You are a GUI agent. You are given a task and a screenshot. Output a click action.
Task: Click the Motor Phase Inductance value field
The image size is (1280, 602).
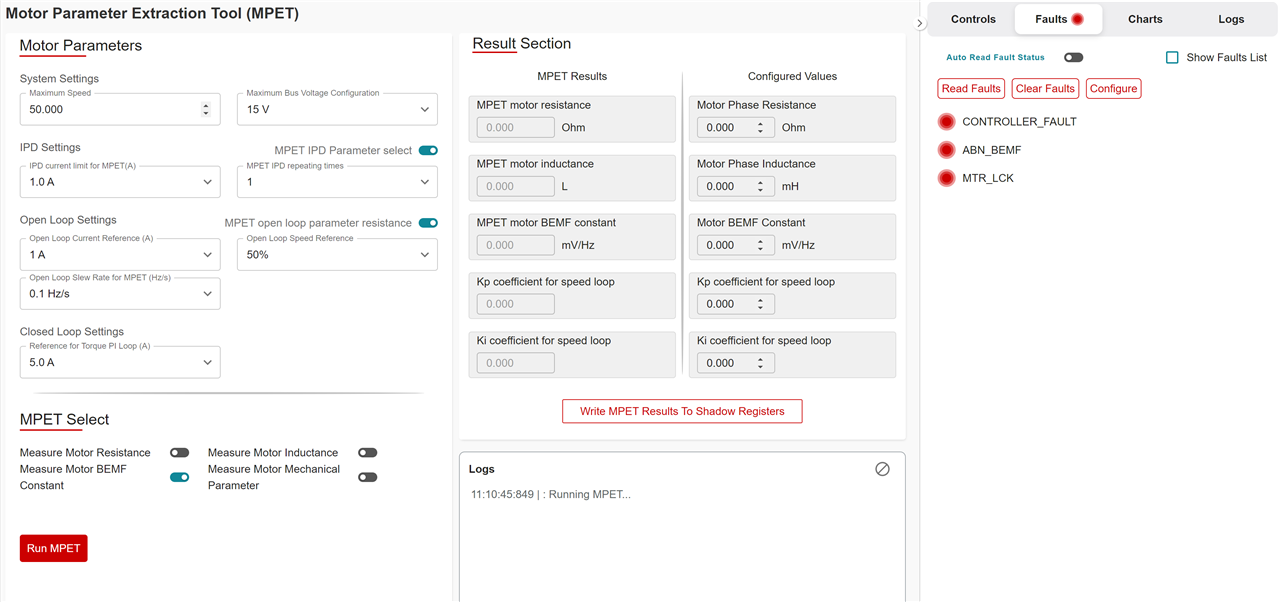coord(724,187)
